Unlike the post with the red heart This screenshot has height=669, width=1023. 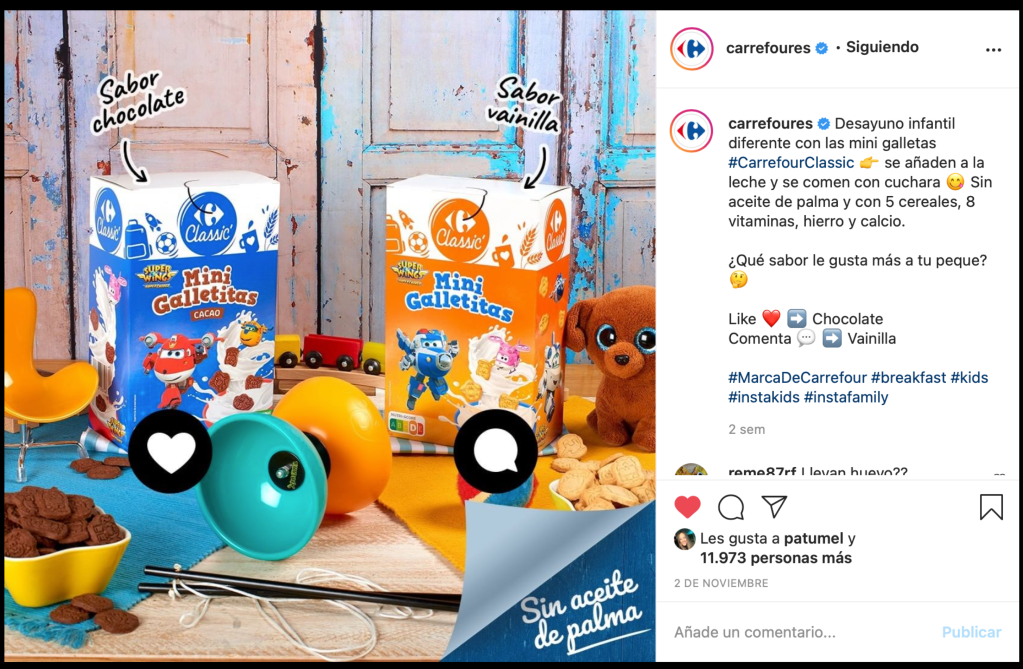coord(687,506)
